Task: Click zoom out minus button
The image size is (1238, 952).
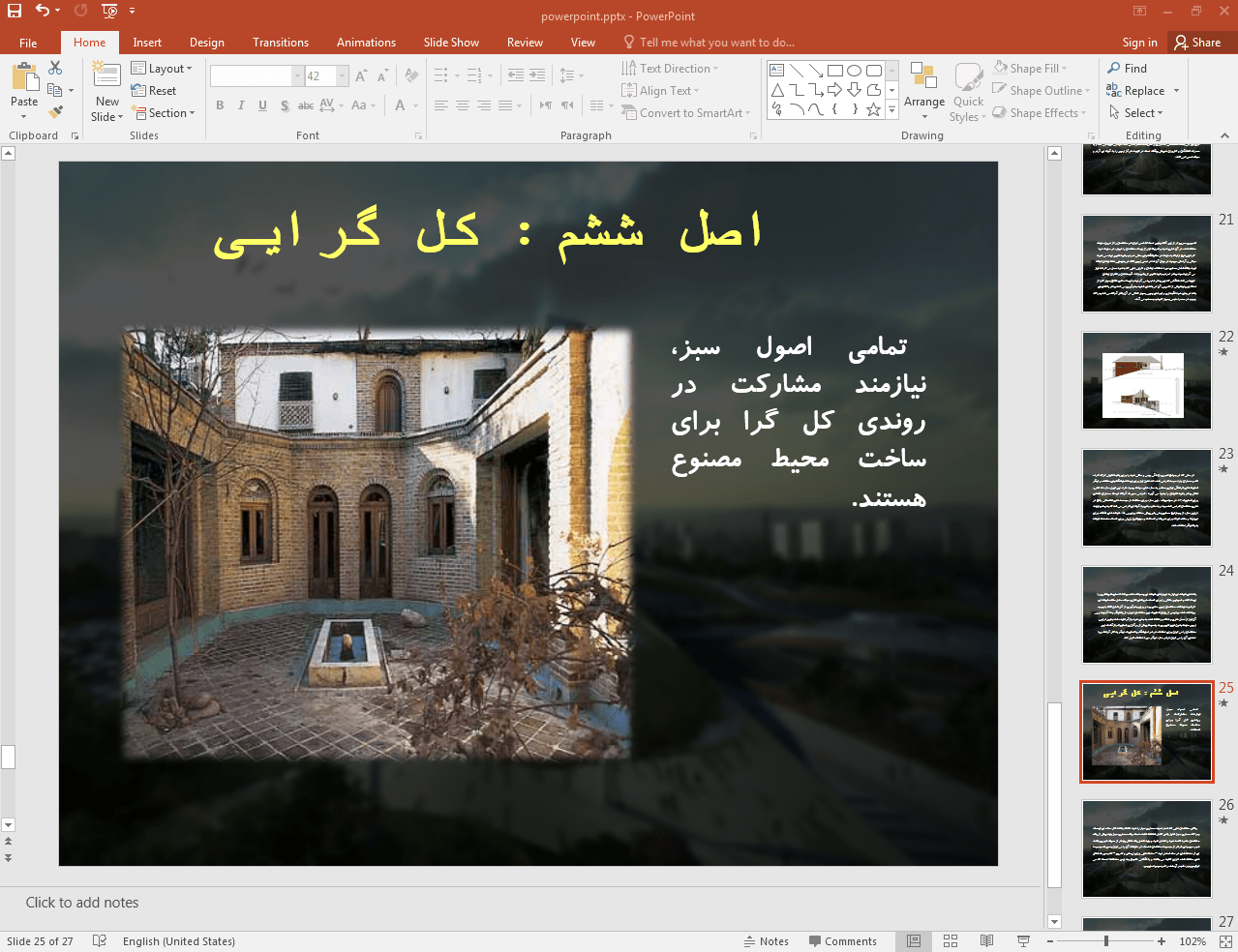Action: point(1050,941)
